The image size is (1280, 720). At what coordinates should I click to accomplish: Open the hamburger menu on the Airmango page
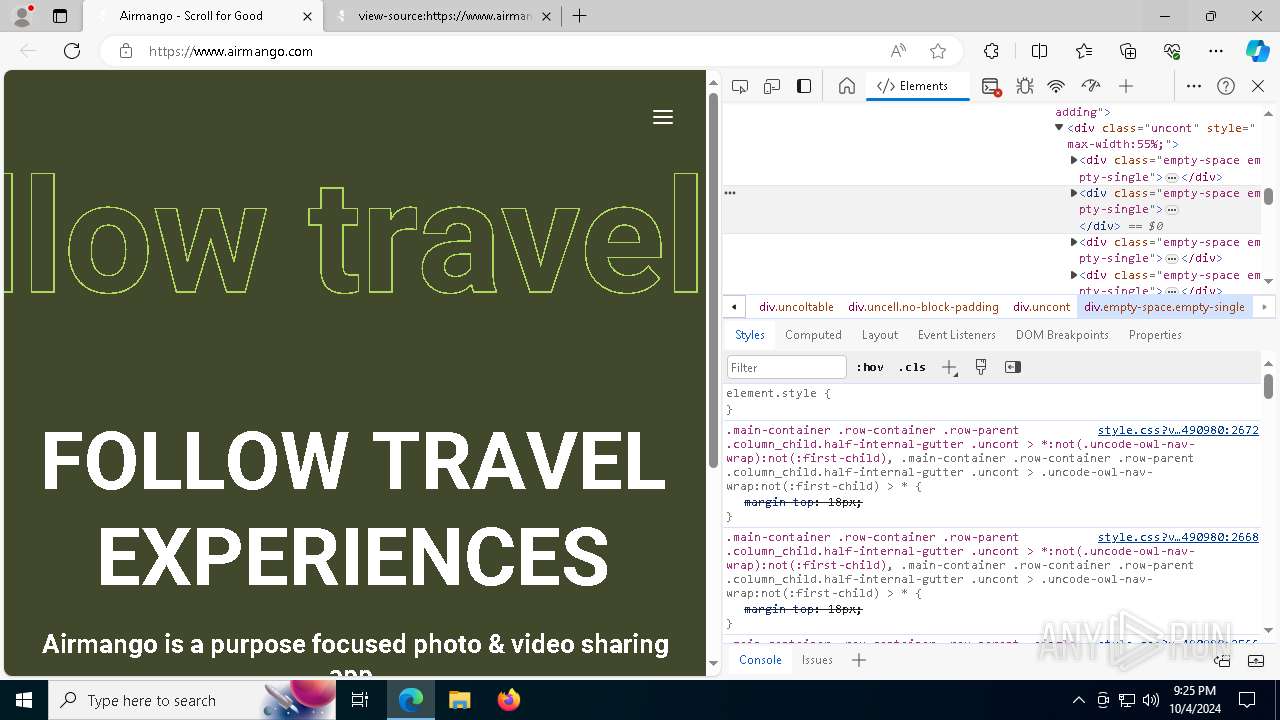point(662,117)
